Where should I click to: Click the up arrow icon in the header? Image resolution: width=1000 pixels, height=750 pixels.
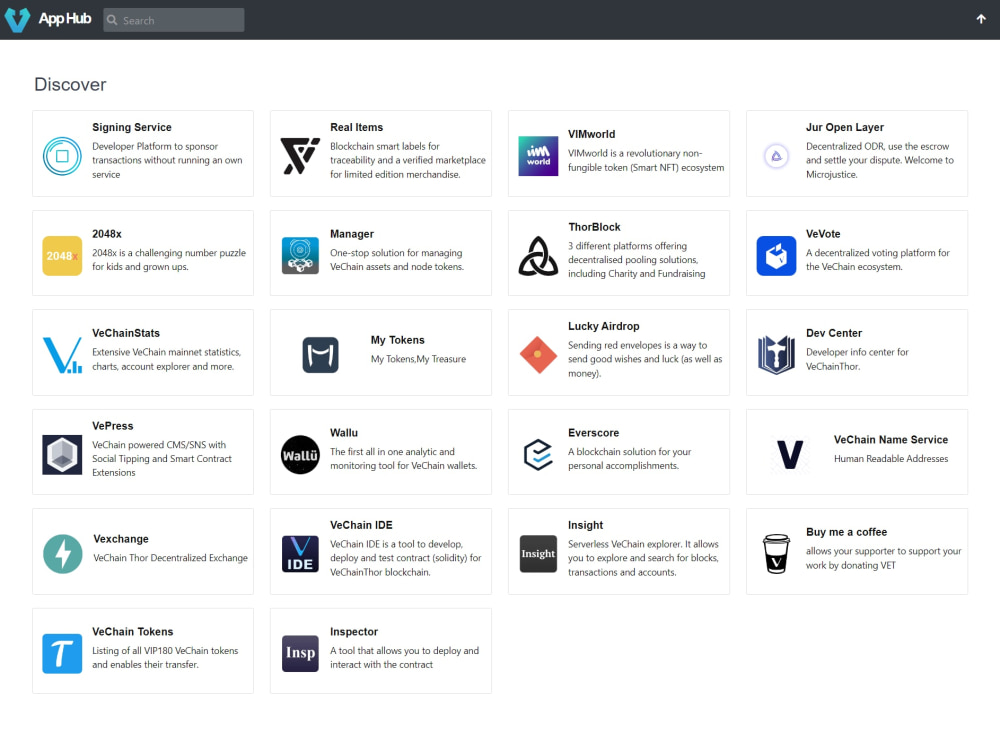(x=981, y=19)
